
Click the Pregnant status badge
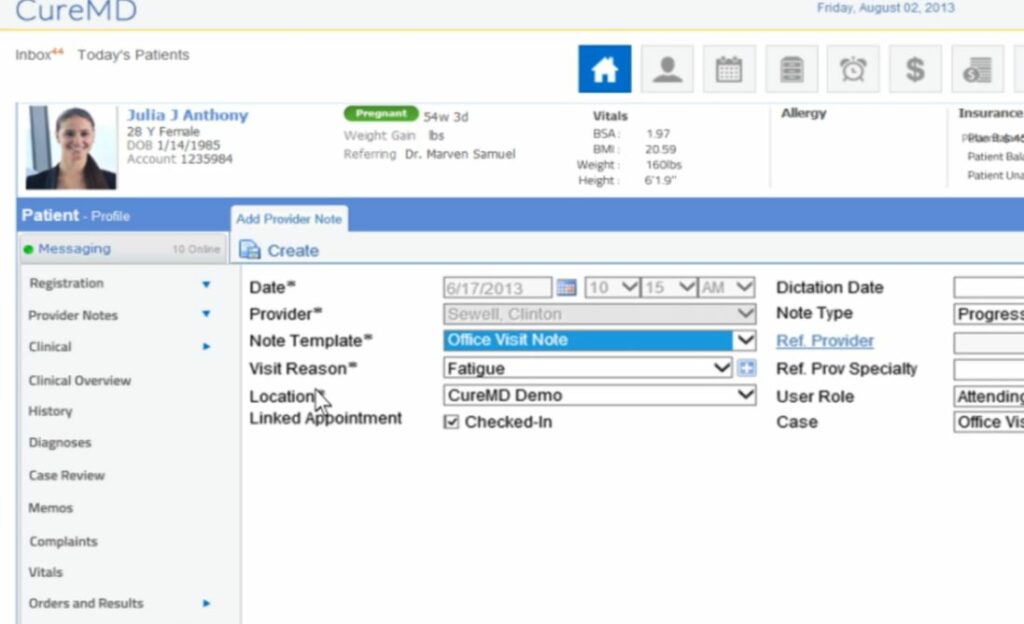381,114
